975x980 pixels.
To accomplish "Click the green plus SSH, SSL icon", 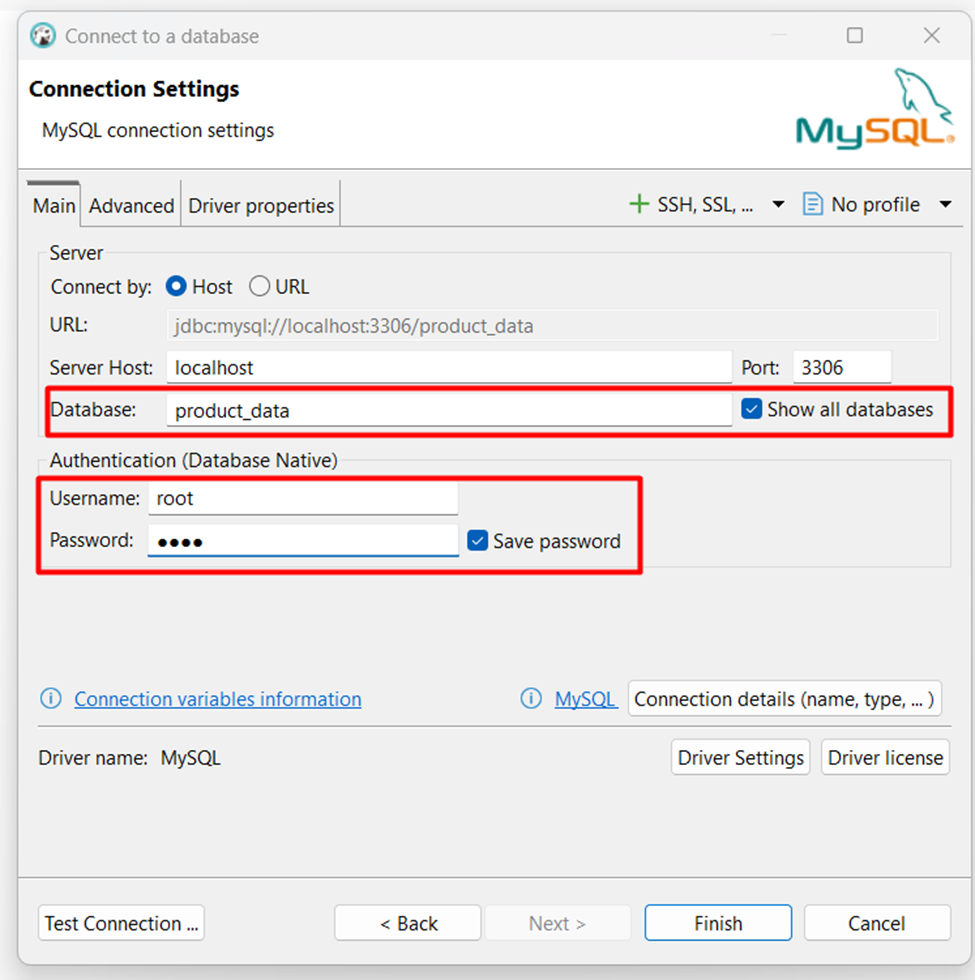I will 639,204.
